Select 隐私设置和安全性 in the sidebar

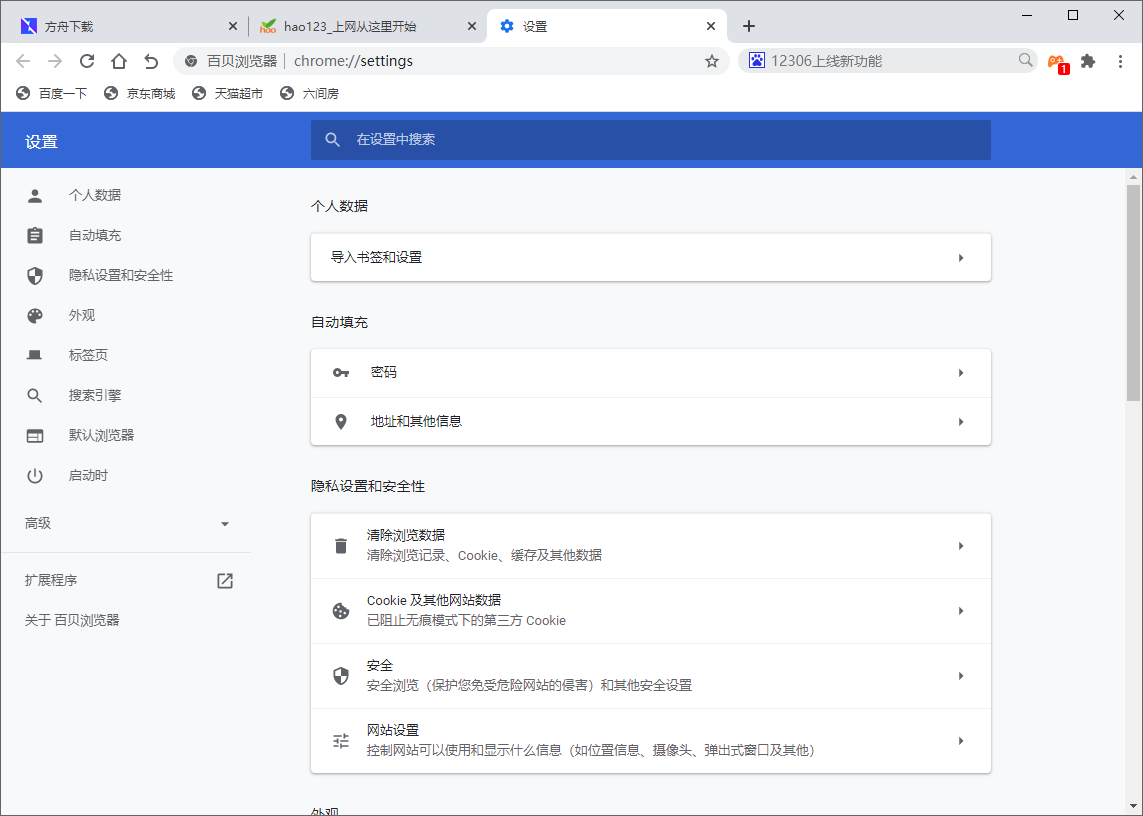tap(121, 276)
